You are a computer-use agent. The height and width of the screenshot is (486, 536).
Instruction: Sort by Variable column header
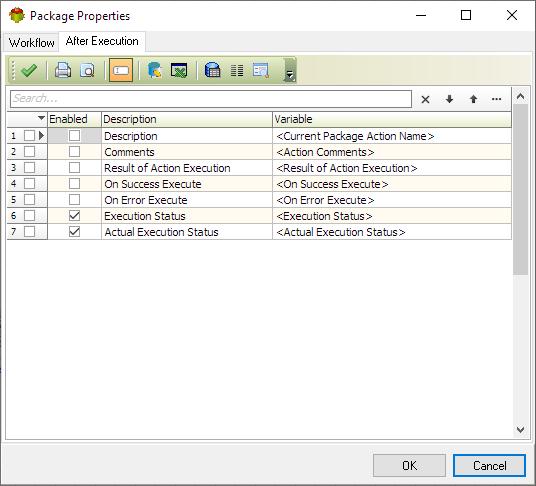[392, 119]
